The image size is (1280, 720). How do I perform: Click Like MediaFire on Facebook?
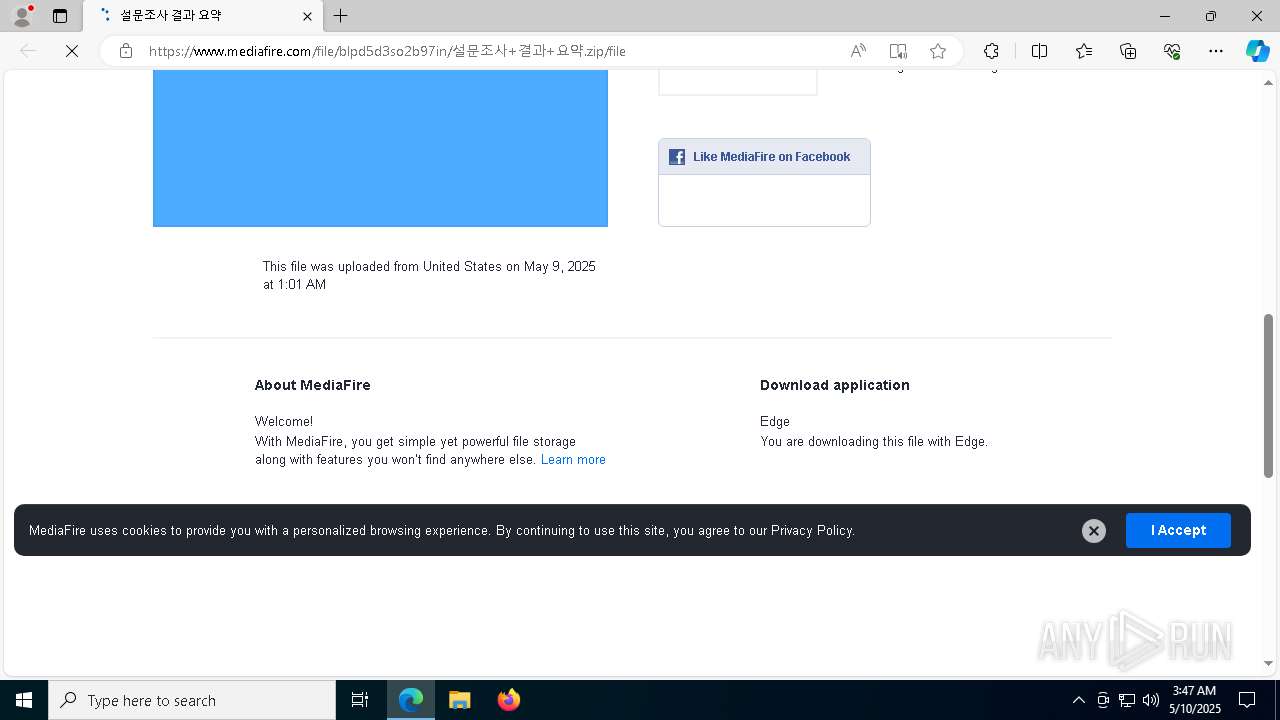[771, 157]
